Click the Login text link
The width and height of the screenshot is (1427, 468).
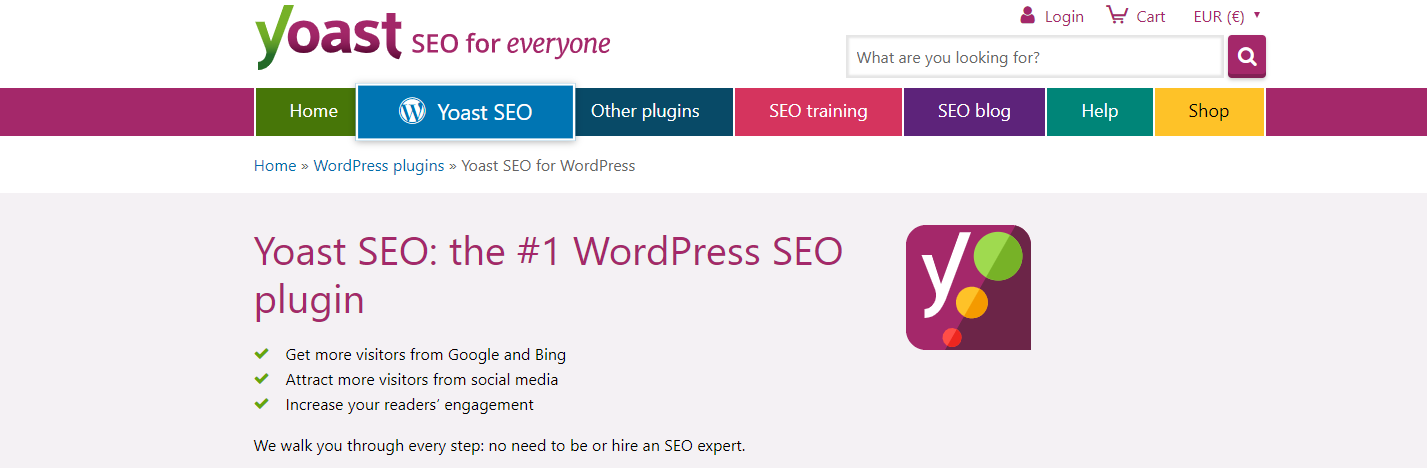click(x=1064, y=16)
